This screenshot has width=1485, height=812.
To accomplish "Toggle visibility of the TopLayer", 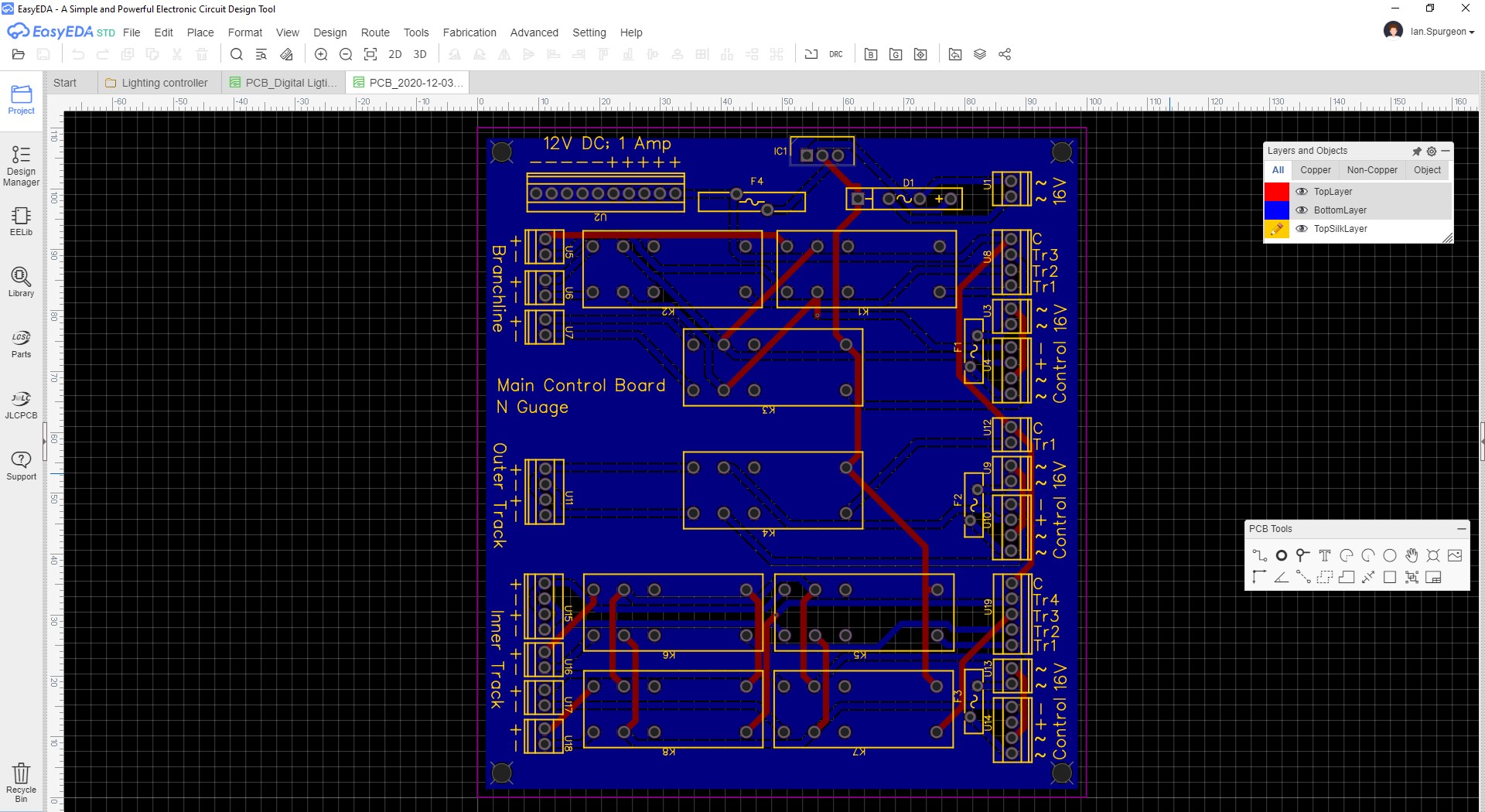I will click(x=1302, y=192).
